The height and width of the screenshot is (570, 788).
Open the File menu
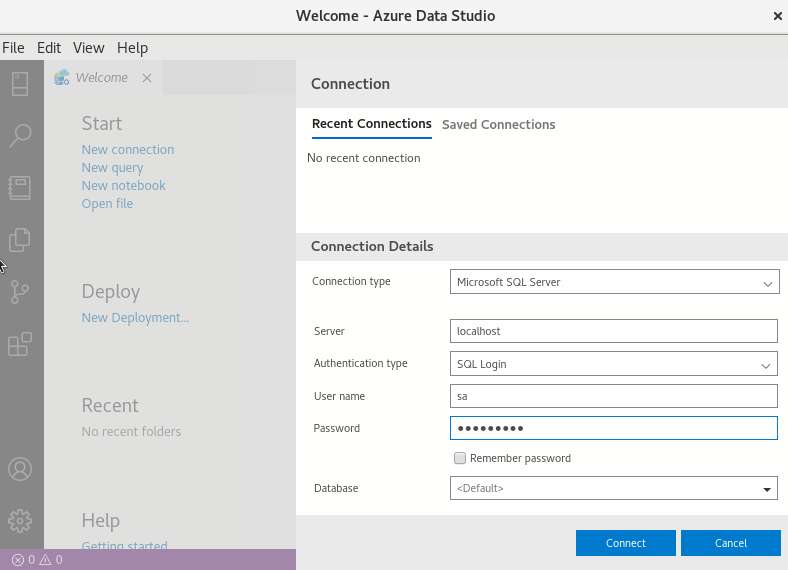pyautogui.click(x=13, y=48)
